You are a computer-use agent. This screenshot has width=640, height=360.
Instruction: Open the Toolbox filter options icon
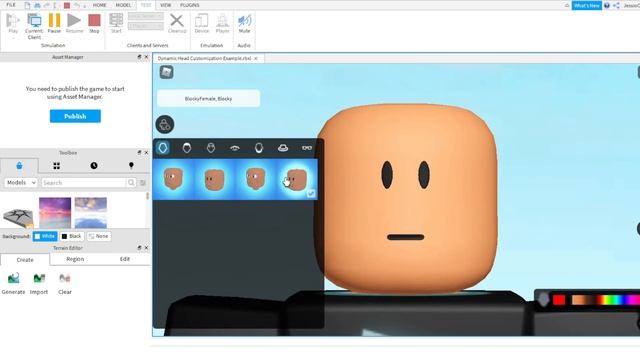[x=143, y=182]
